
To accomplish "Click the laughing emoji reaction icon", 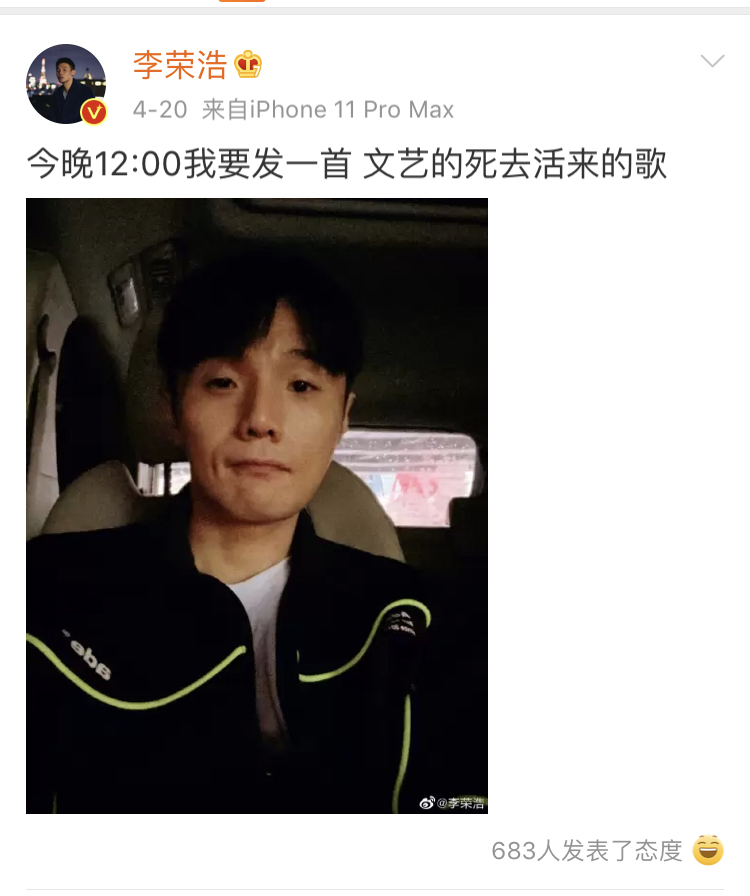I will 708,850.
